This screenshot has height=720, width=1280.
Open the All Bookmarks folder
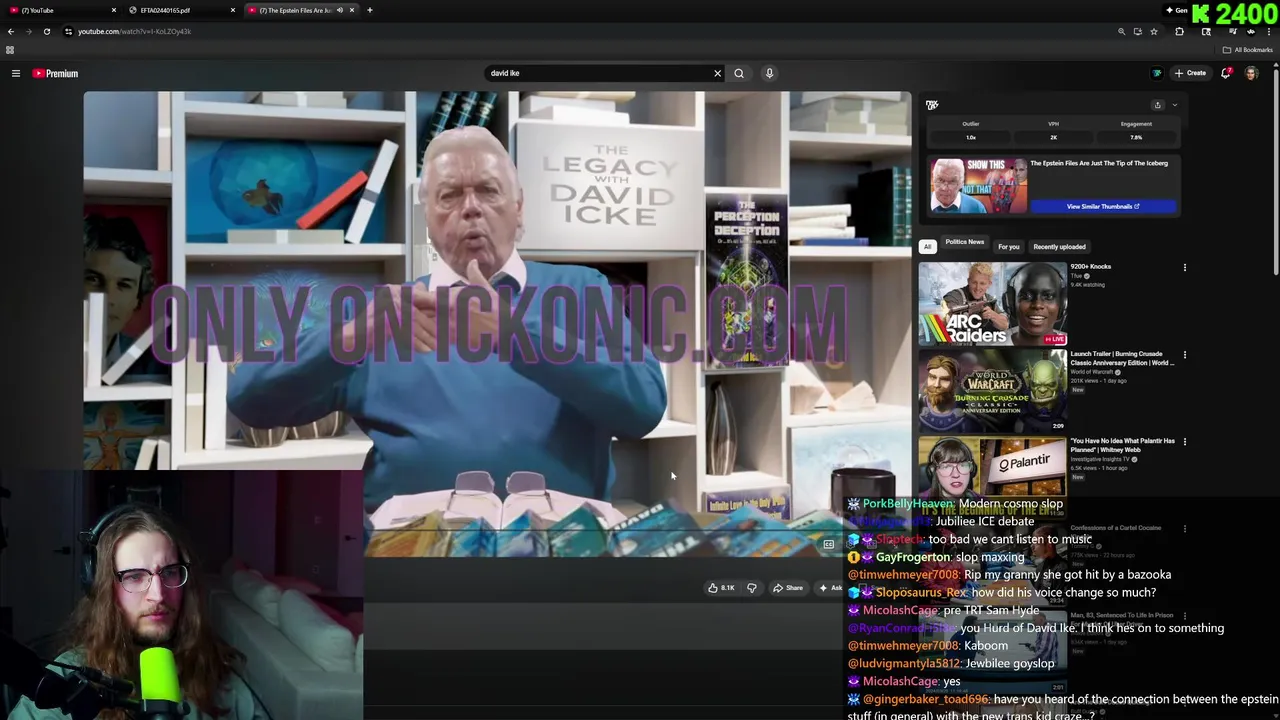(1247, 50)
